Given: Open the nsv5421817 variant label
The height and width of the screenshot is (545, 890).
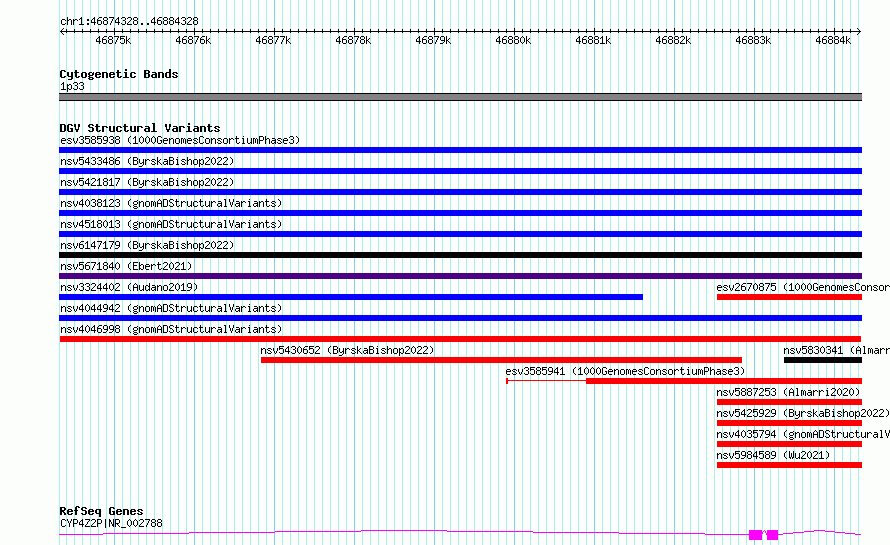Looking at the screenshot, I should click(x=147, y=182).
